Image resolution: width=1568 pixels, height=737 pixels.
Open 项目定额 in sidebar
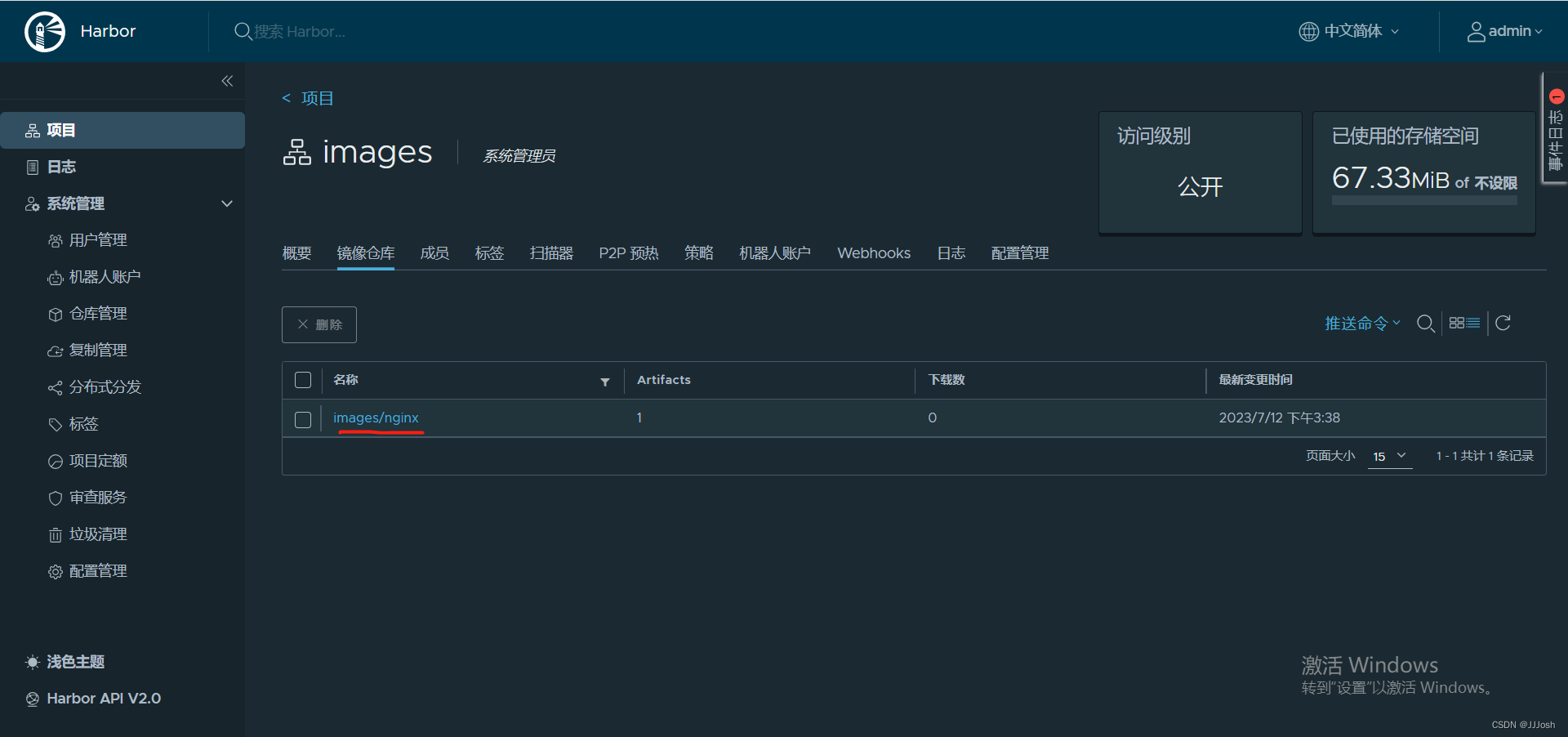98,461
